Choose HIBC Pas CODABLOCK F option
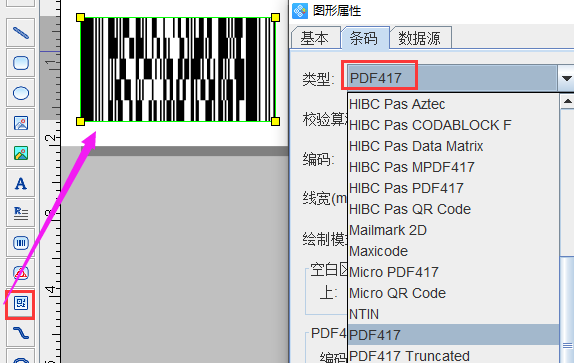The image size is (574, 363). coord(453,125)
